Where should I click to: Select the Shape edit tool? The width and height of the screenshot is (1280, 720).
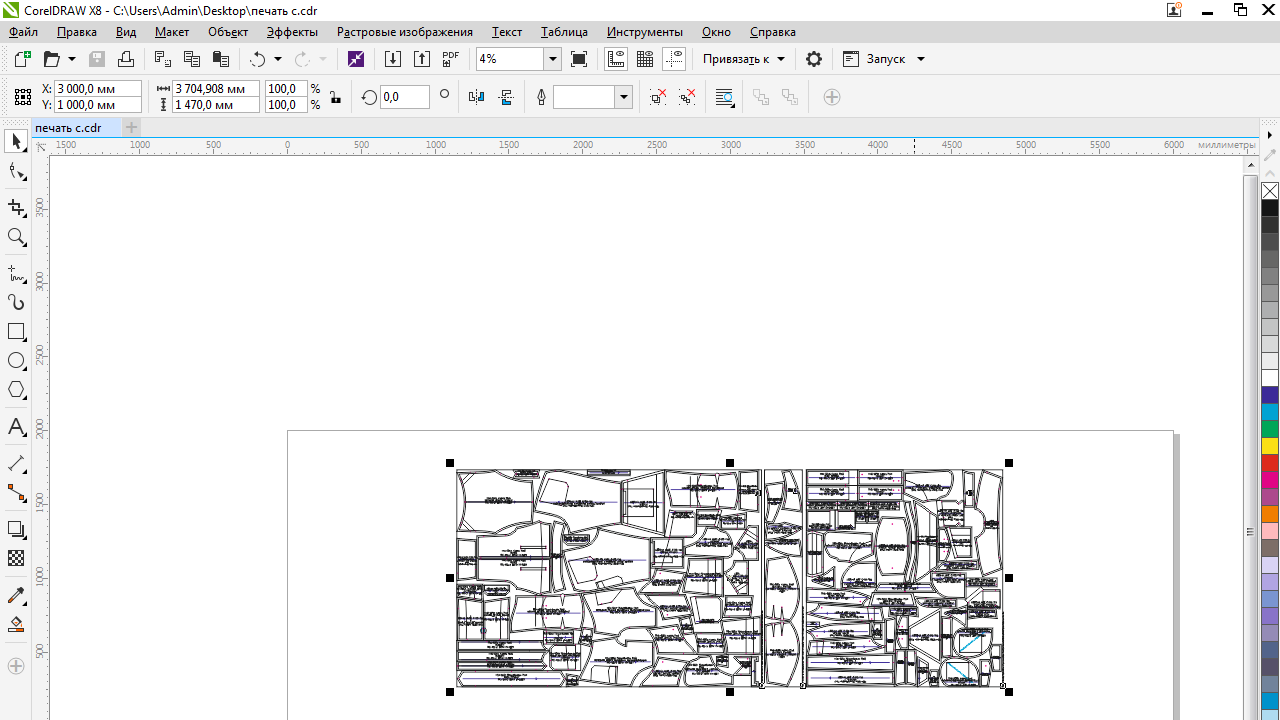pyautogui.click(x=16, y=173)
